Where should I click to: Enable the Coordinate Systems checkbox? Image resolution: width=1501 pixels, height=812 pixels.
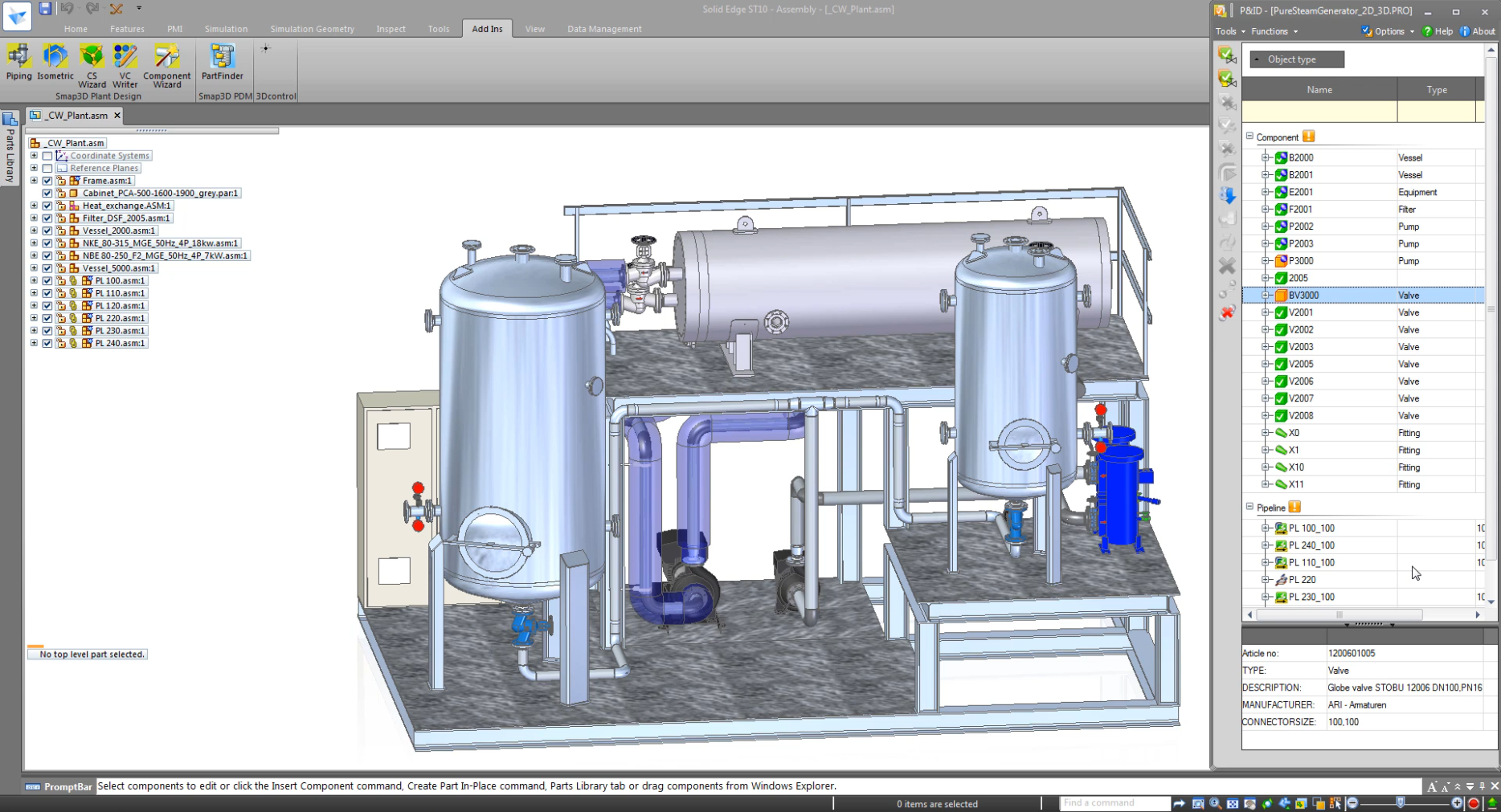[47, 156]
